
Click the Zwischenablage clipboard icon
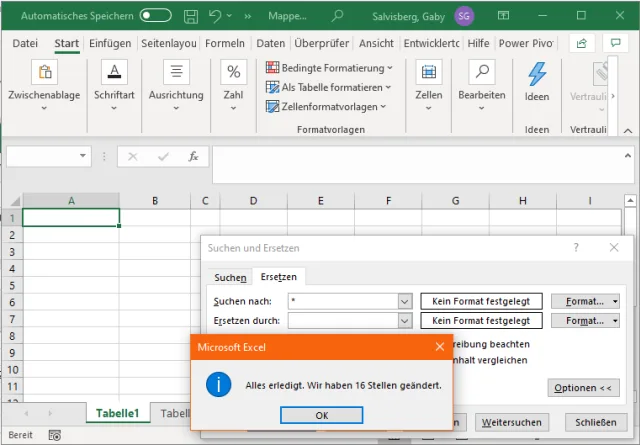43,72
